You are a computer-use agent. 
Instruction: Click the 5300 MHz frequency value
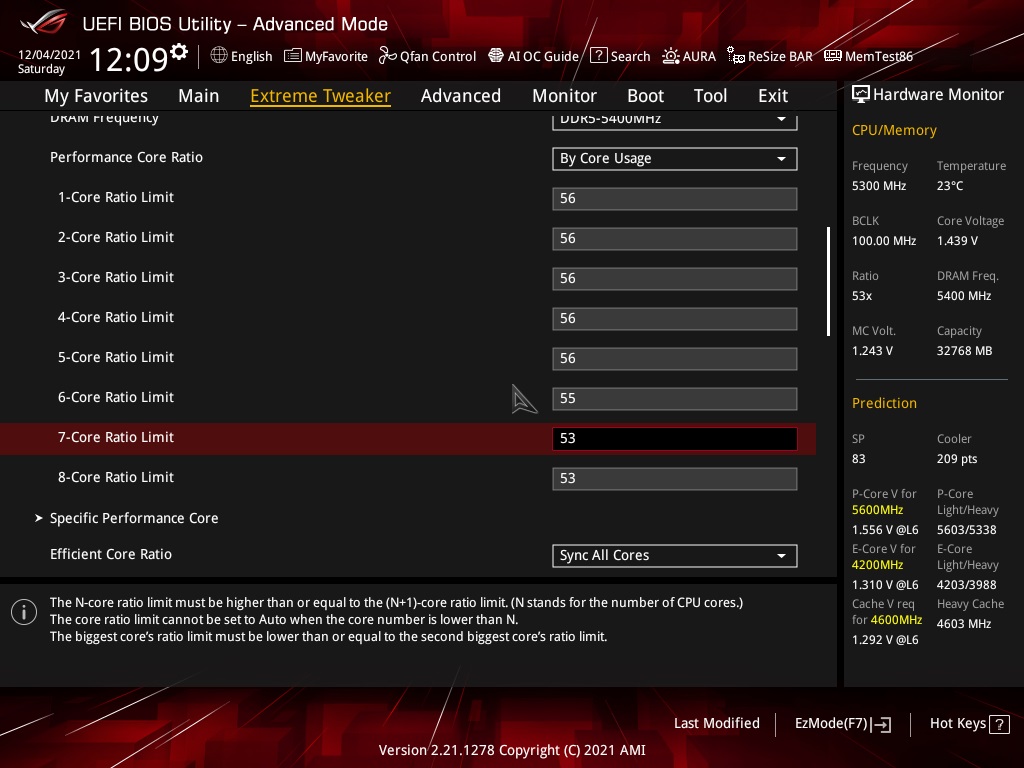[879, 186]
